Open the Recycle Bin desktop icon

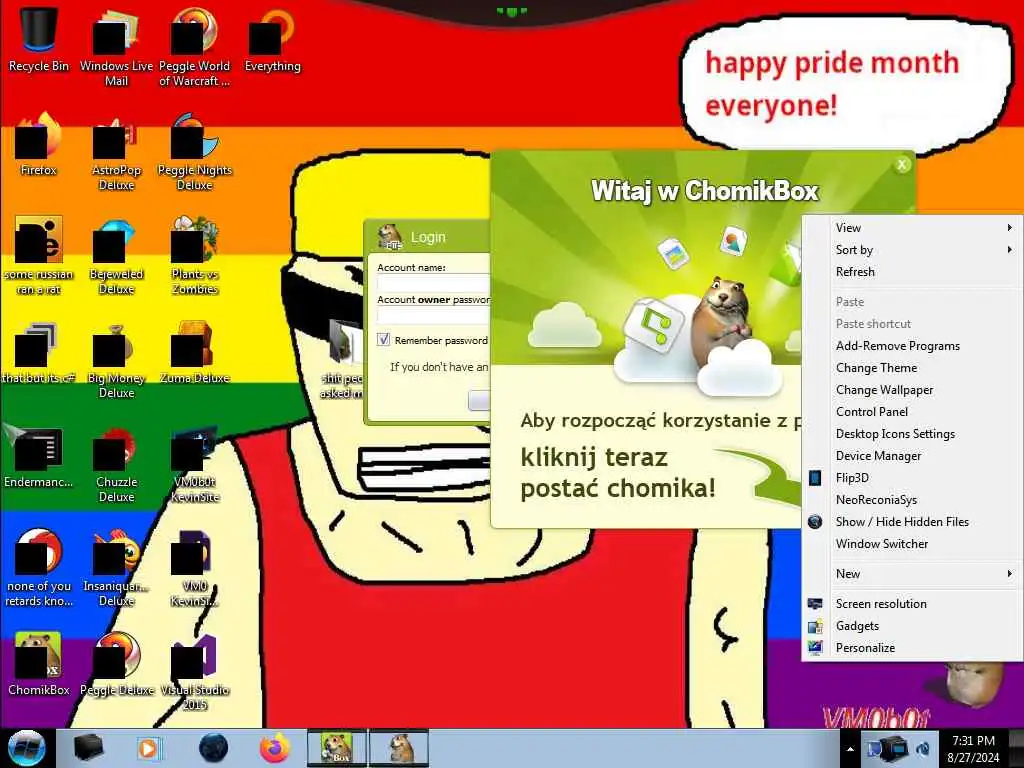tap(39, 39)
